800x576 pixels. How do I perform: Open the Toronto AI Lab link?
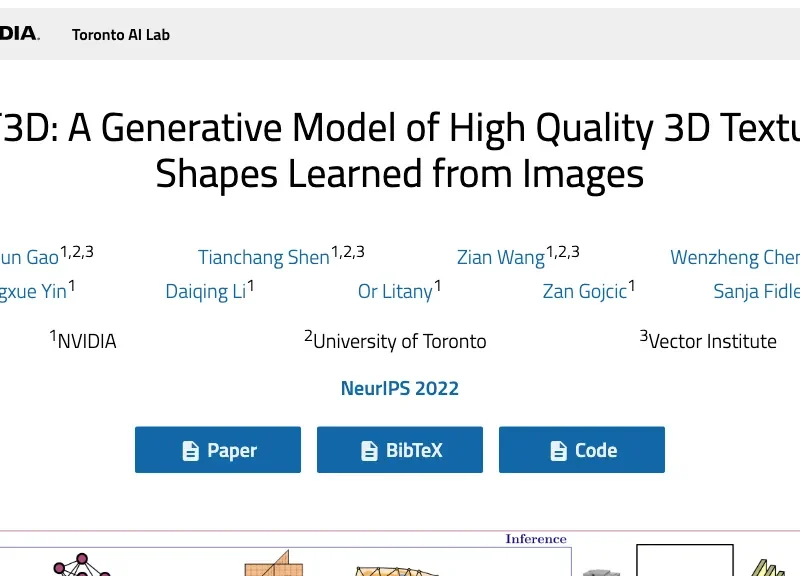pos(121,35)
